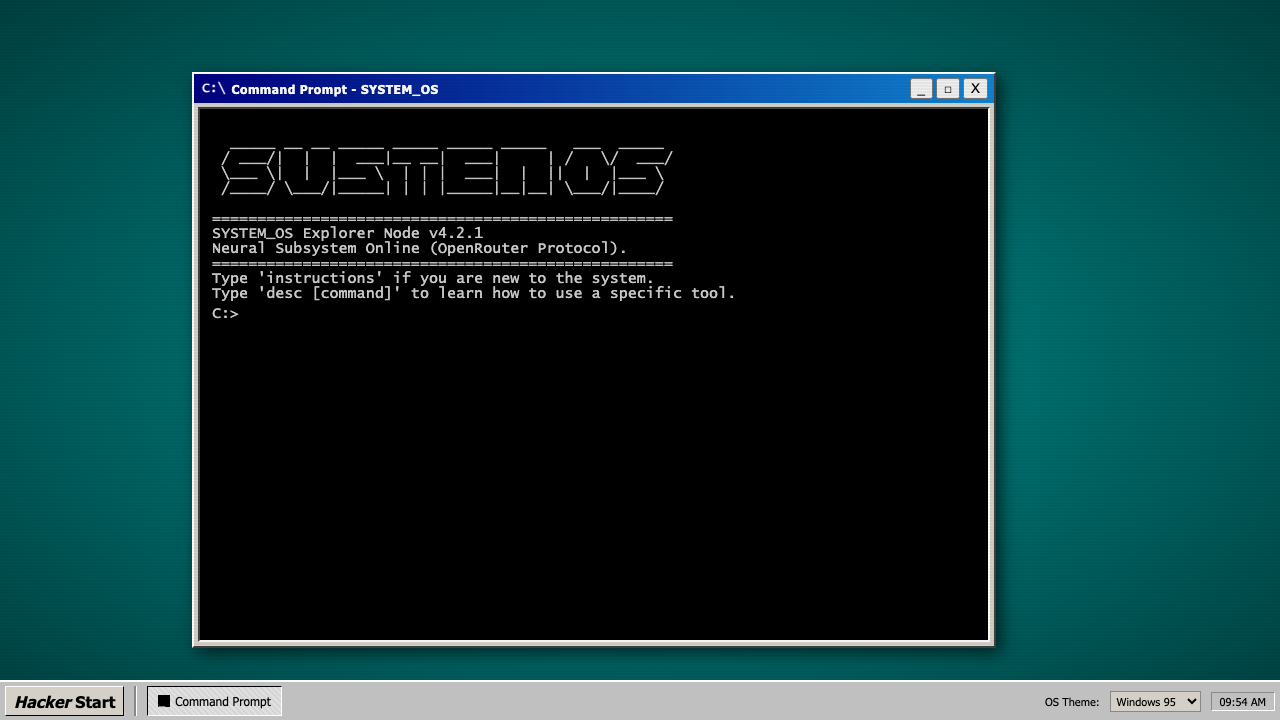
Task: Click the 'OS Theme:' label in taskbar
Action: [1072, 702]
